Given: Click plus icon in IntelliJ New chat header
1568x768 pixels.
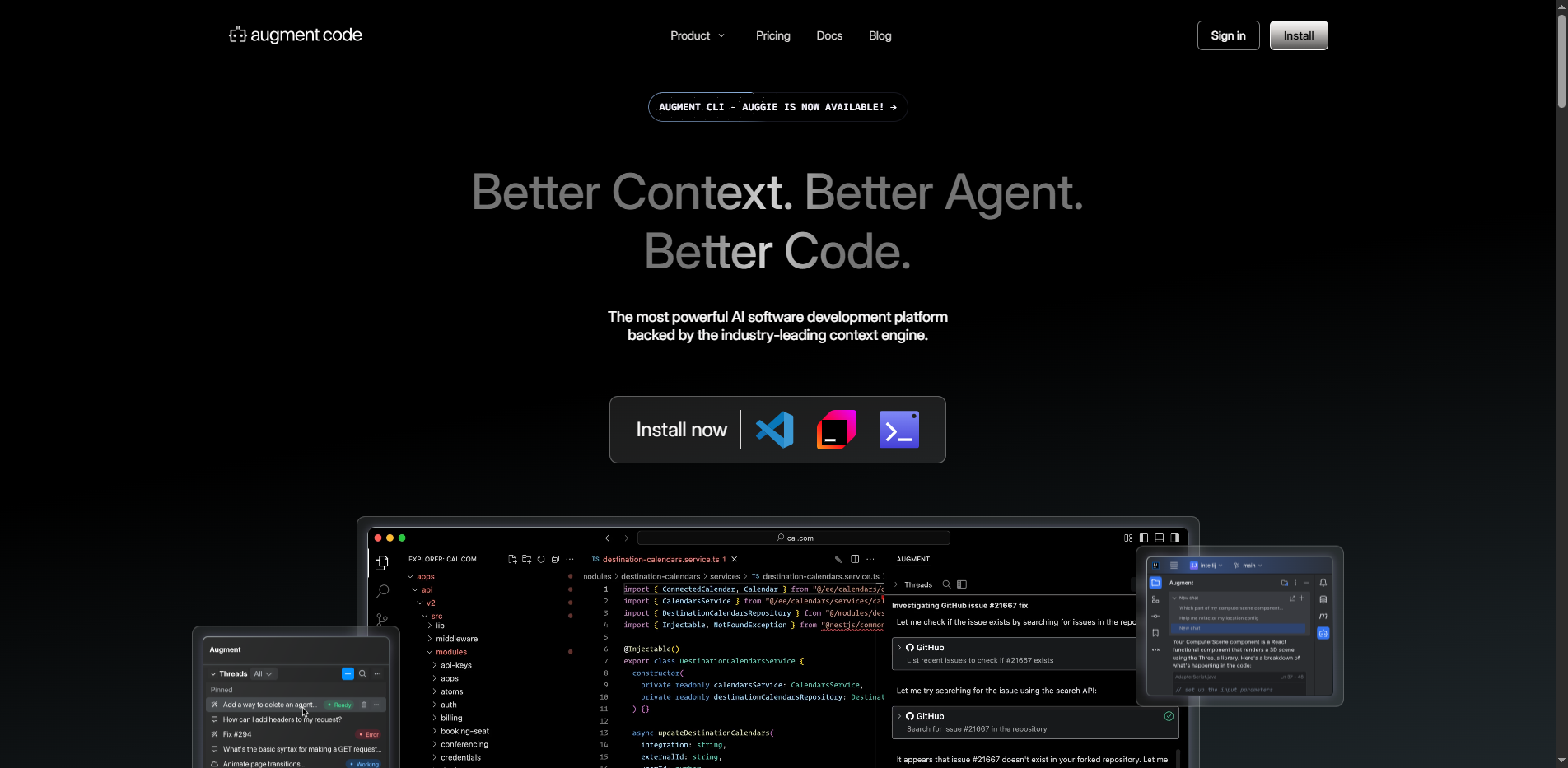Looking at the screenshot, I should (x=1302, y=598).
